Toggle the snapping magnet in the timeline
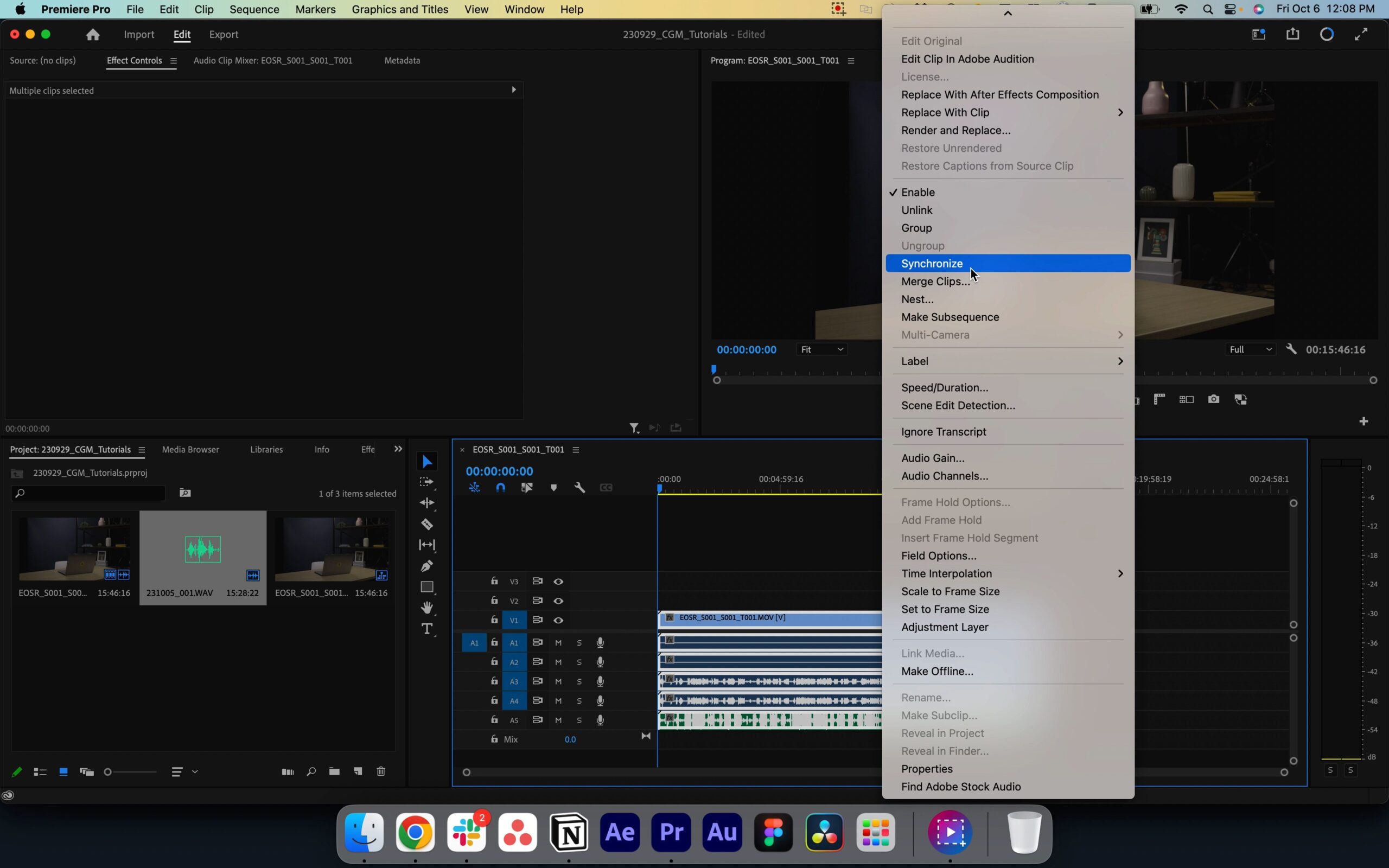The width and height of the screenshot is (1389, 868). tap(500, 487)
